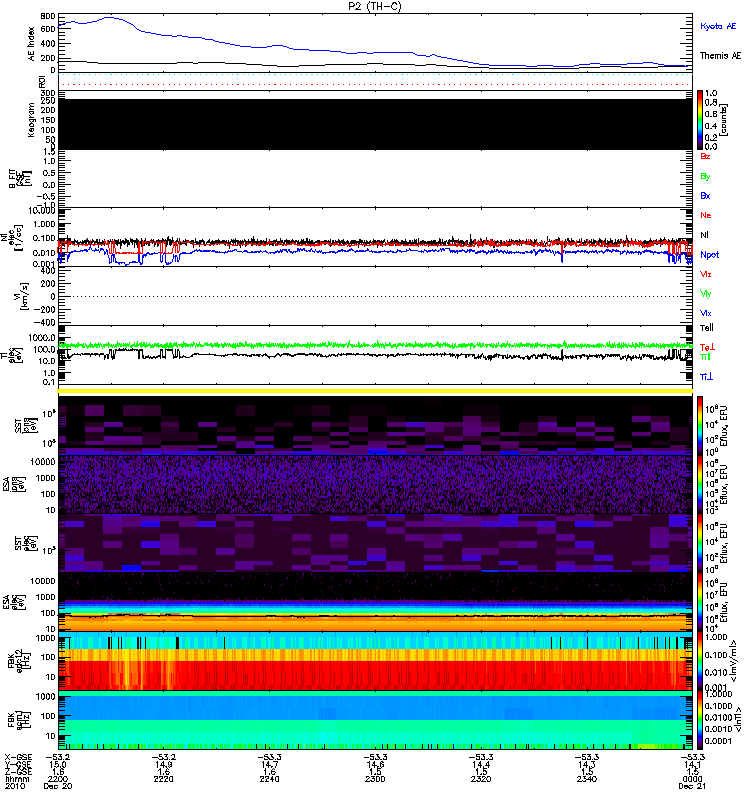Image resolution: width=750 pixels, height=800 pixels.
Task: Select the blue 'Npot' legend label
Action: point(709,255)
